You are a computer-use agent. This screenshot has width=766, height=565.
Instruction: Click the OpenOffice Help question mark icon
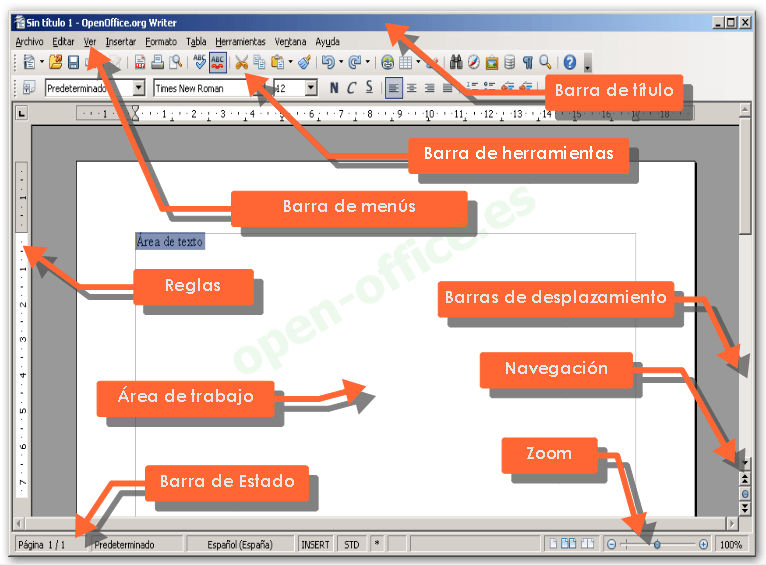pyautogui.click(x=570, y=62)
